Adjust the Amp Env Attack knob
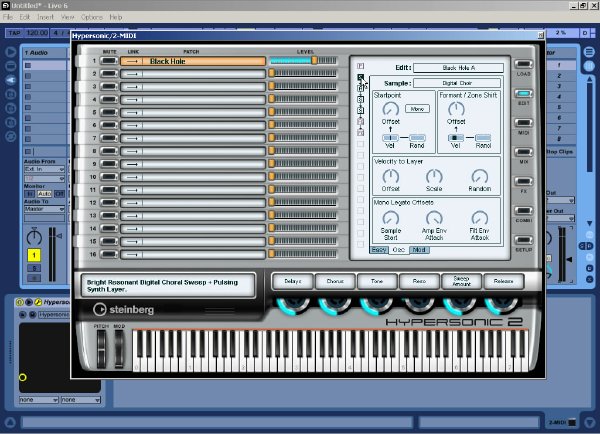Viewport: 600px width, 434px height. (x=434, y=218)
